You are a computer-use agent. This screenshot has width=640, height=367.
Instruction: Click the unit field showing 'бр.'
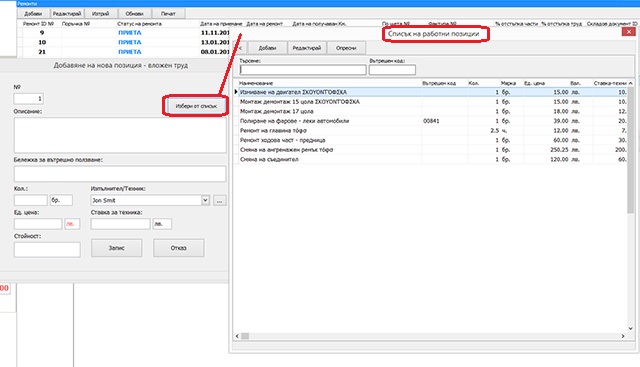[61, 200]
